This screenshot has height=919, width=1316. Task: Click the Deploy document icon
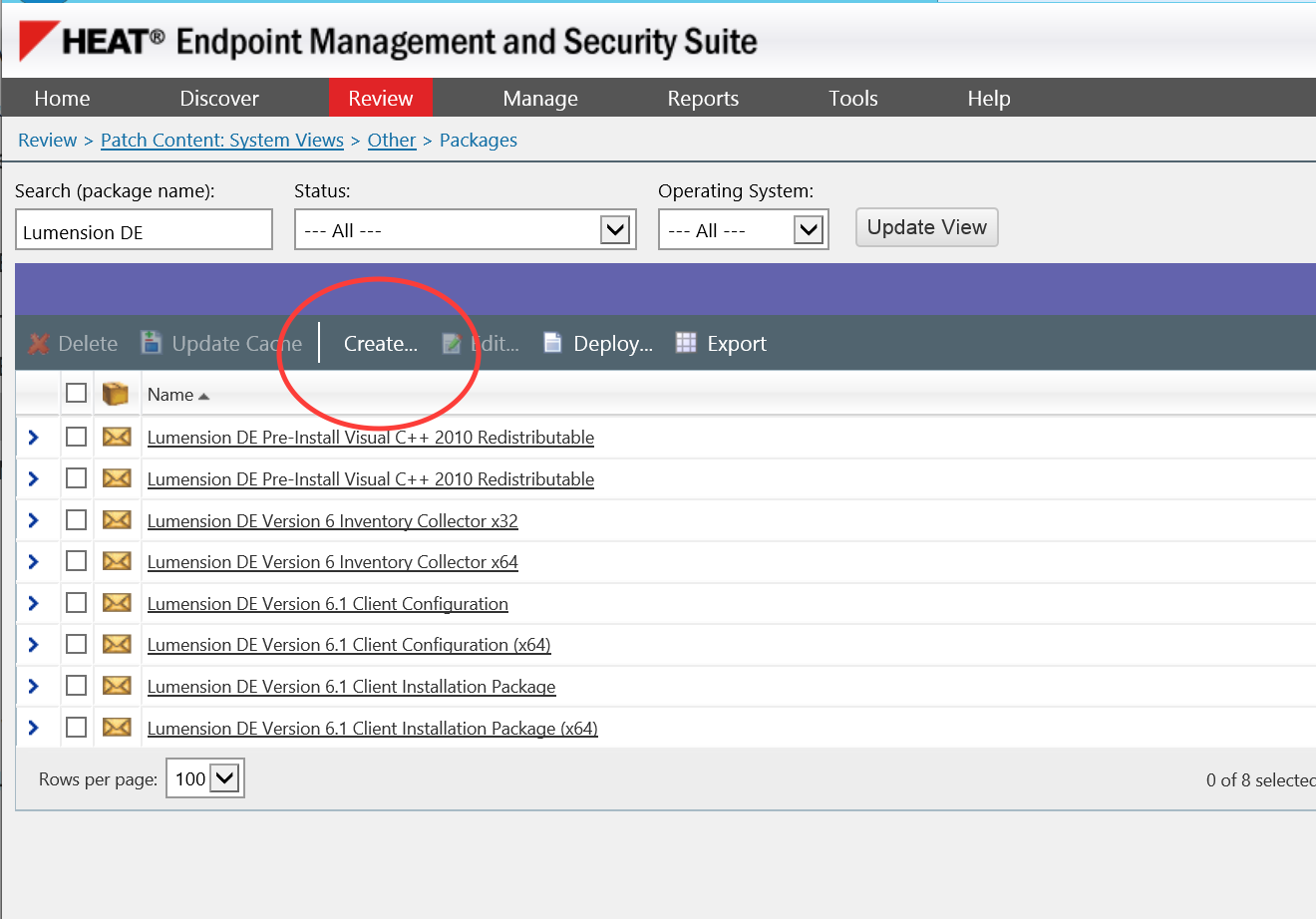pyautogui.click(x=552, y=343)
